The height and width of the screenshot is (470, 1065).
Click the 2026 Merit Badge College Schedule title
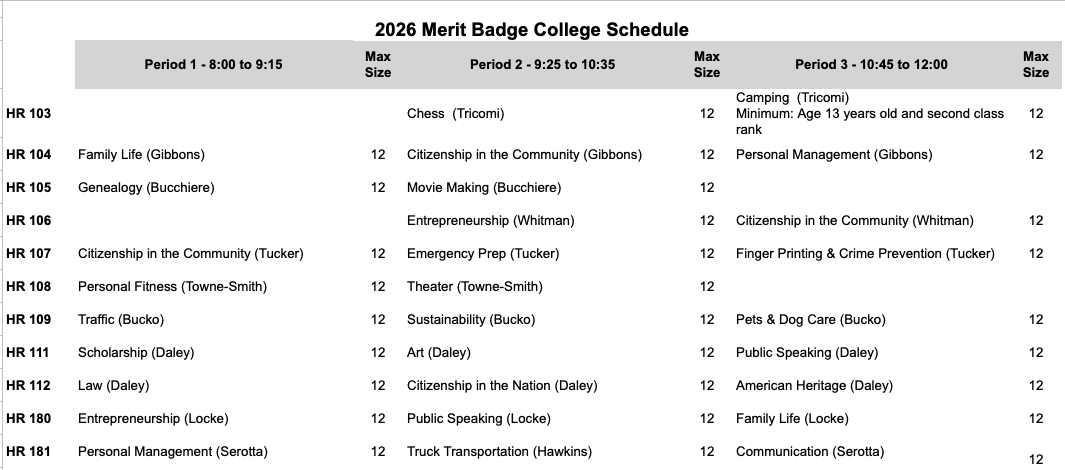pyautogui.click(x=532, y=30)
